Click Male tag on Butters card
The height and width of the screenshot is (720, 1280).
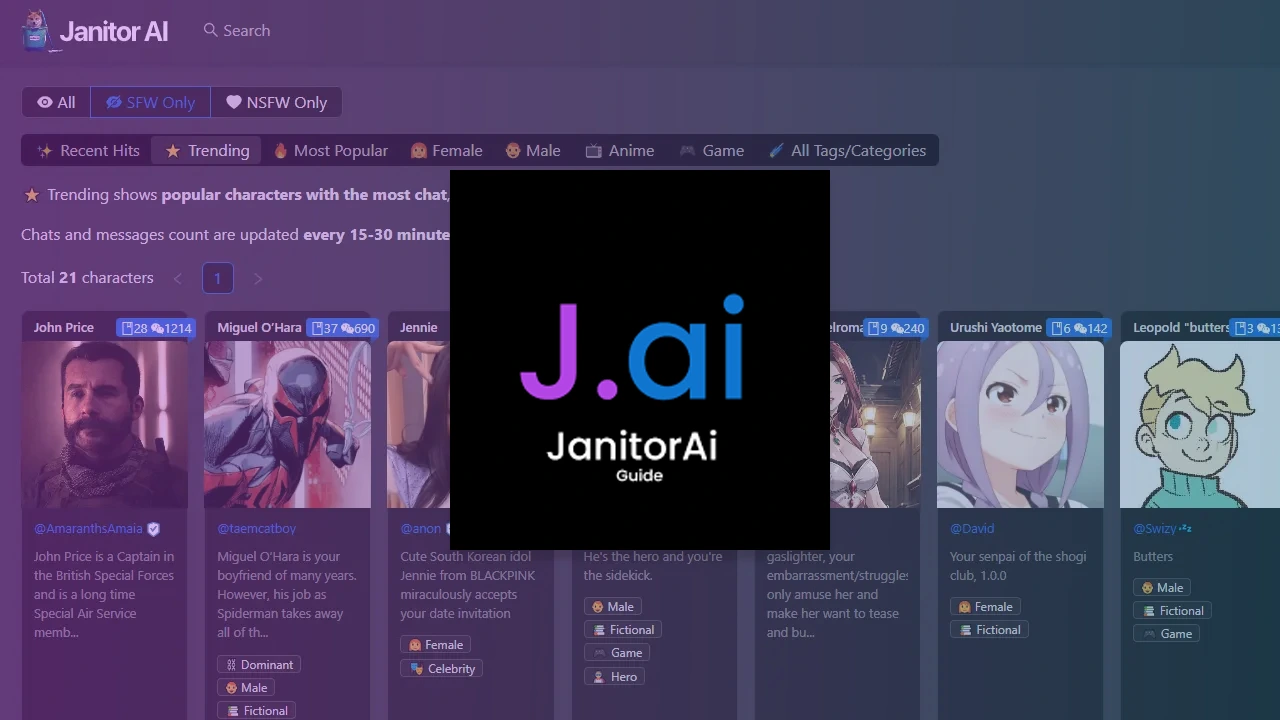(x=1162, y=588)
